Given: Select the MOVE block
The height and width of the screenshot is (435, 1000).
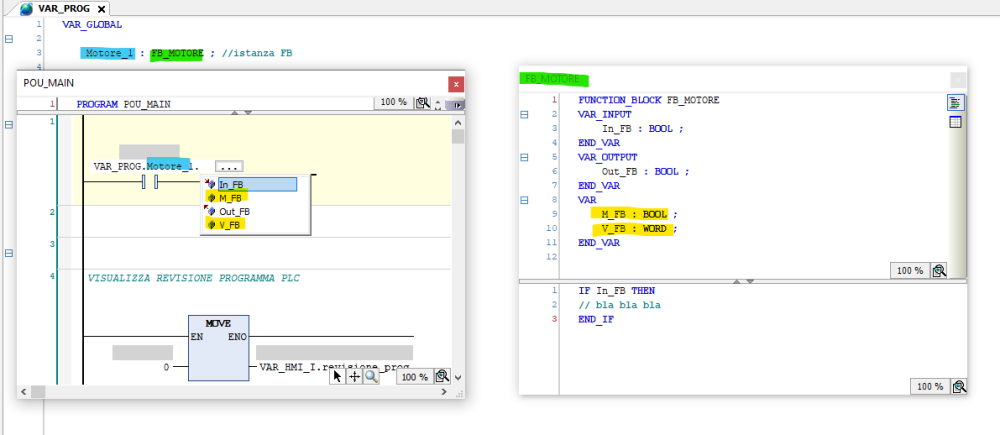Looking at the screenshot, I should (x=219, y=348).
